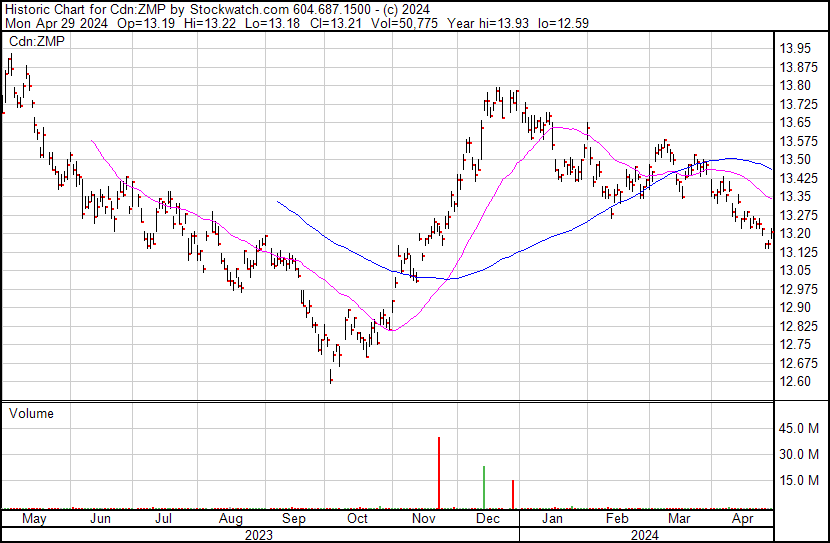This screenshot has width=830, height=543.
Task: Click the May month label on the time axis
Action: [x=34, y=519]
